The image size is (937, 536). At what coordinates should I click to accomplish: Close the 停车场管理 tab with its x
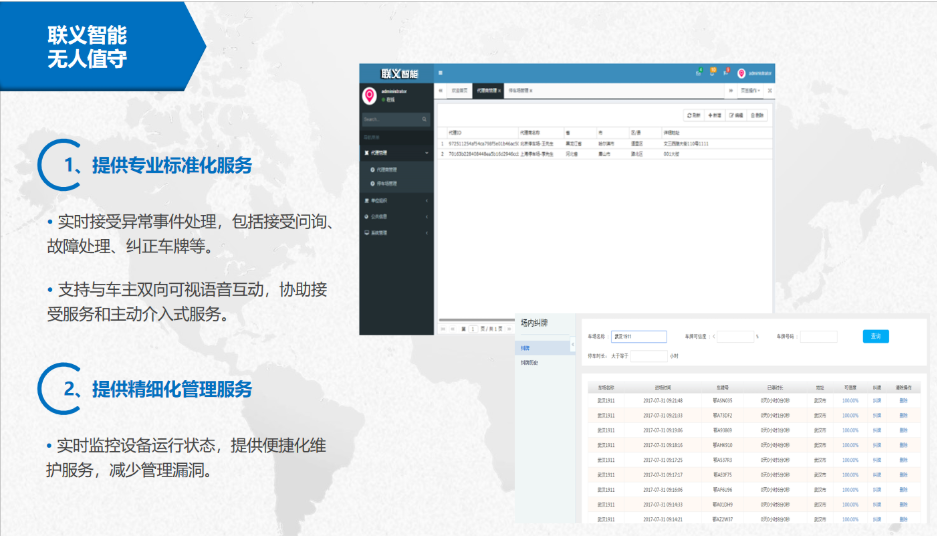[x=531, y=91]
